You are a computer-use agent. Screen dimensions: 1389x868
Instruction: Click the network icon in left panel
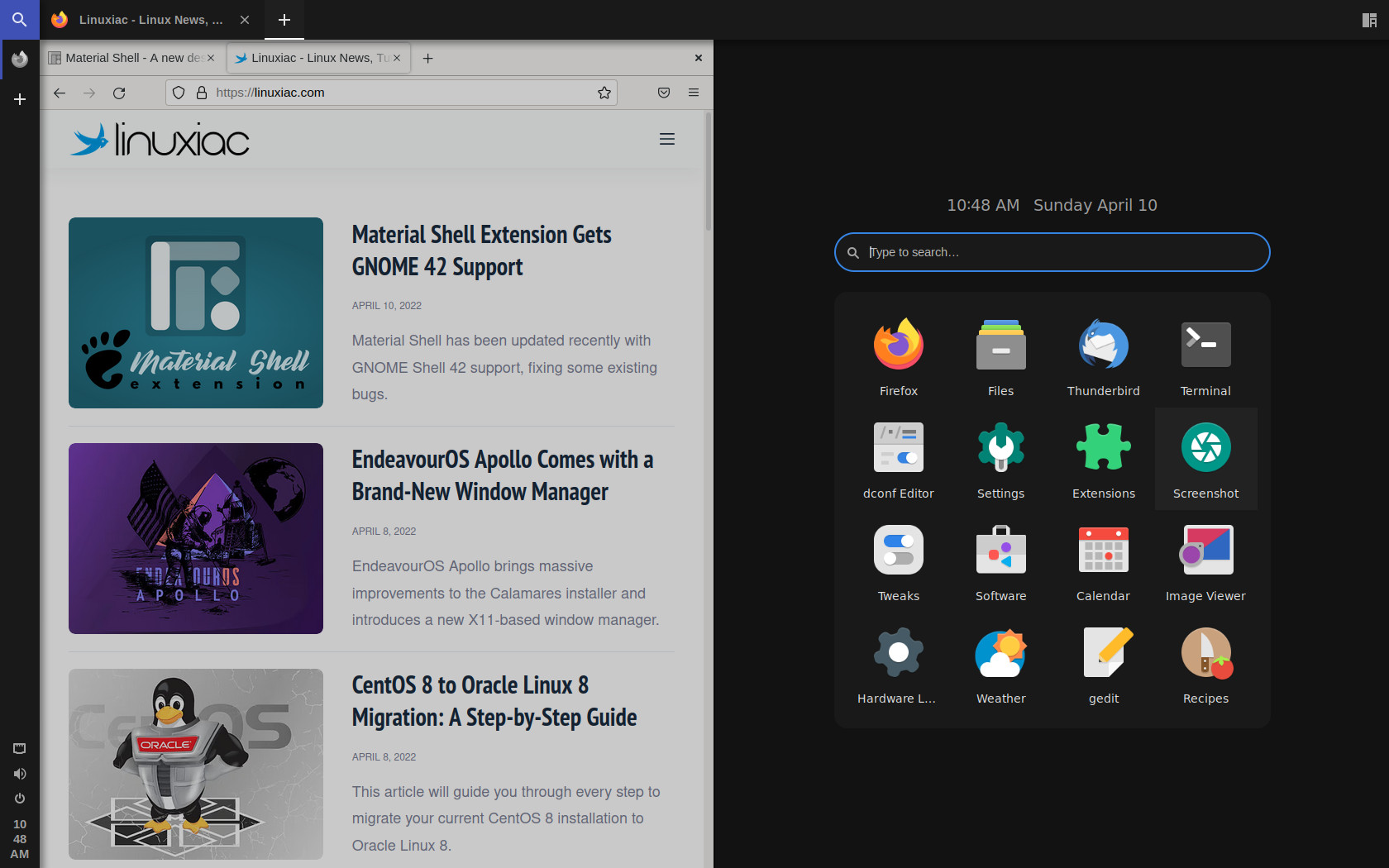click(x=20, y=748)
